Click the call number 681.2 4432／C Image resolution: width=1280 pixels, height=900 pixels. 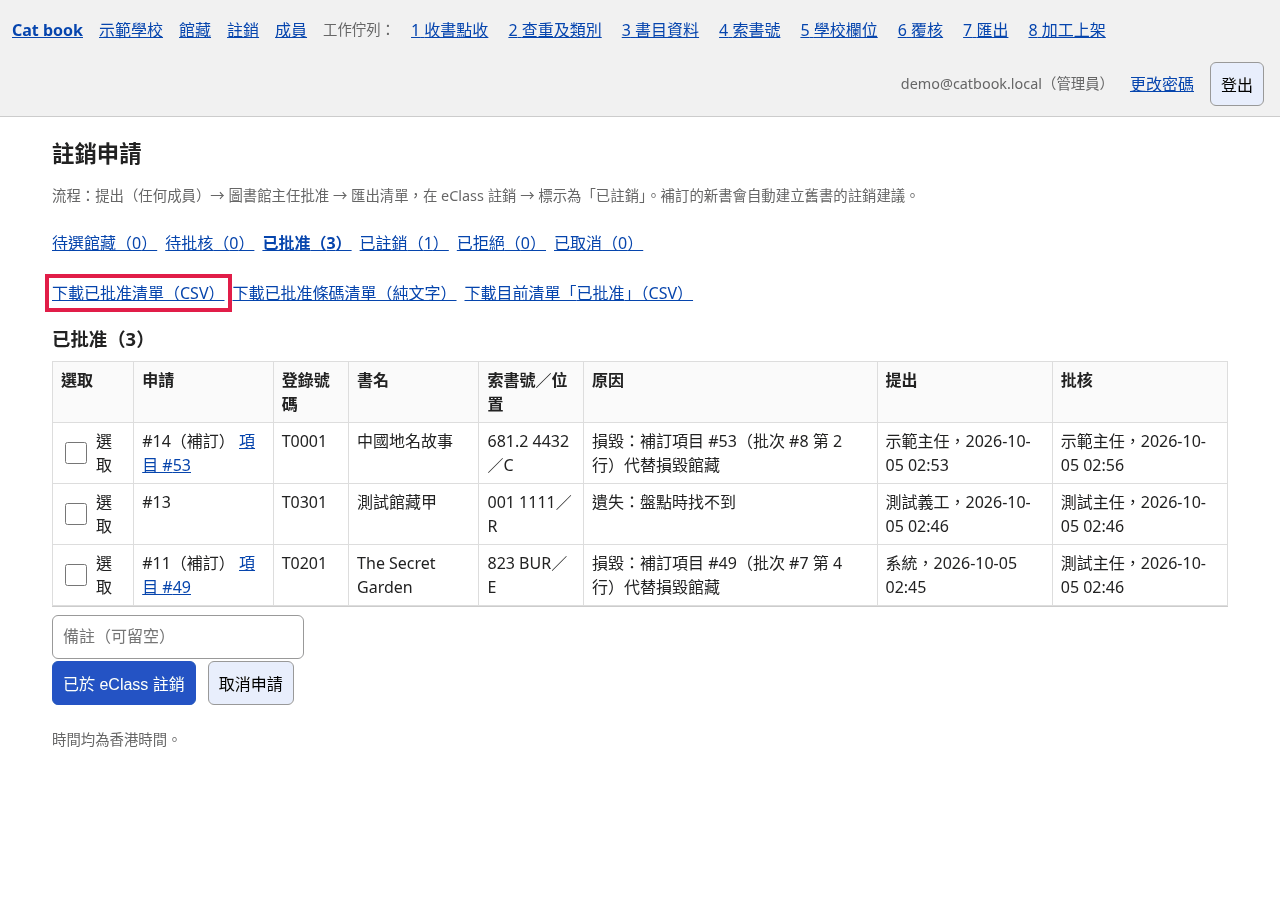pos(531,453)
